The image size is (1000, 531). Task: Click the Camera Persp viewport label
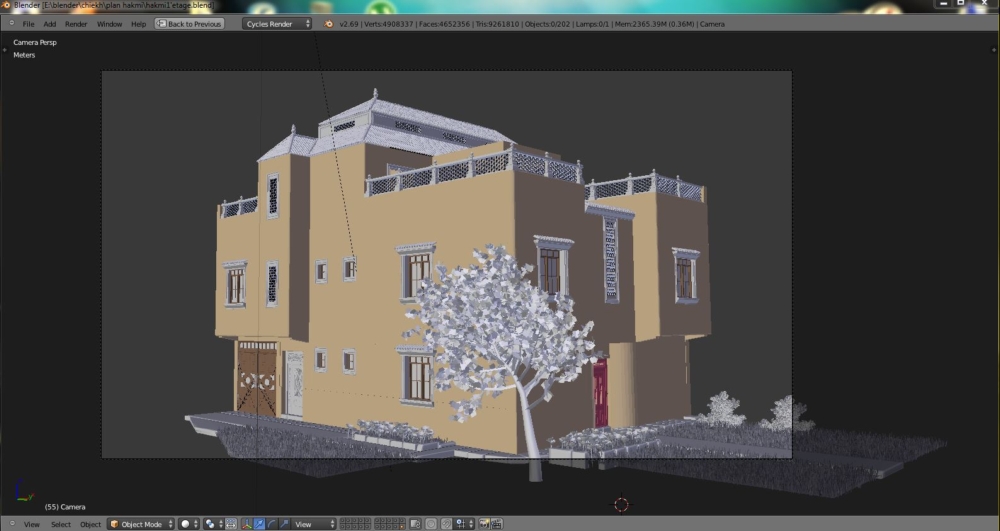click(x=35, y=42)
